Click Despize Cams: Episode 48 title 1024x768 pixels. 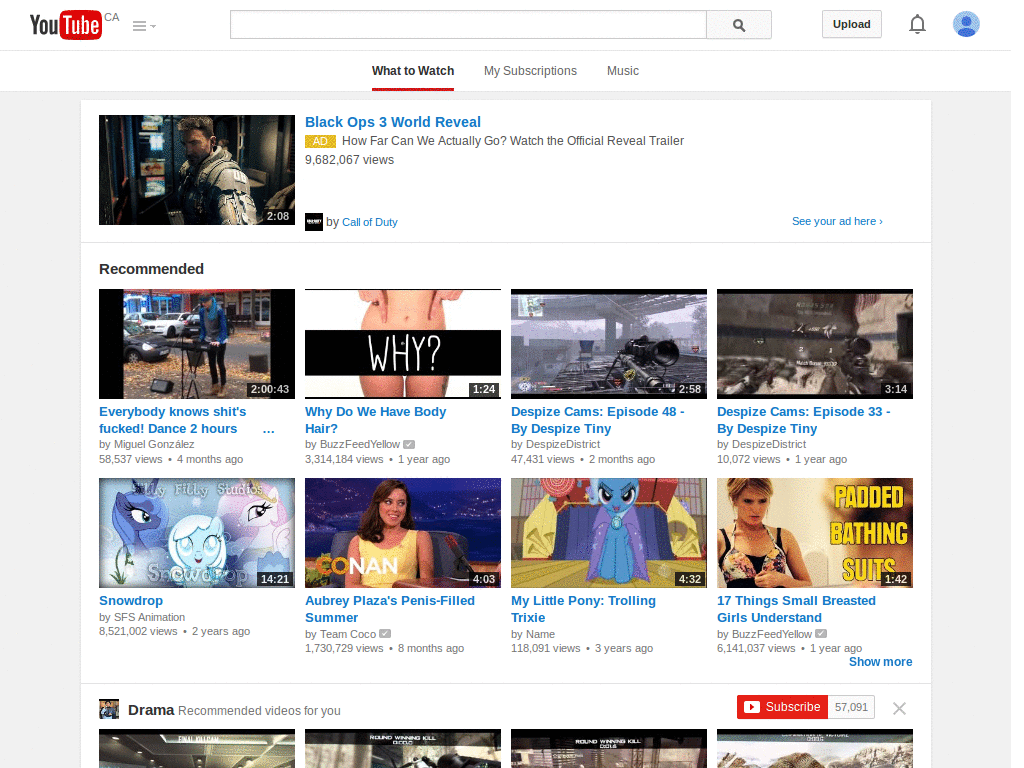click(598, 420)
